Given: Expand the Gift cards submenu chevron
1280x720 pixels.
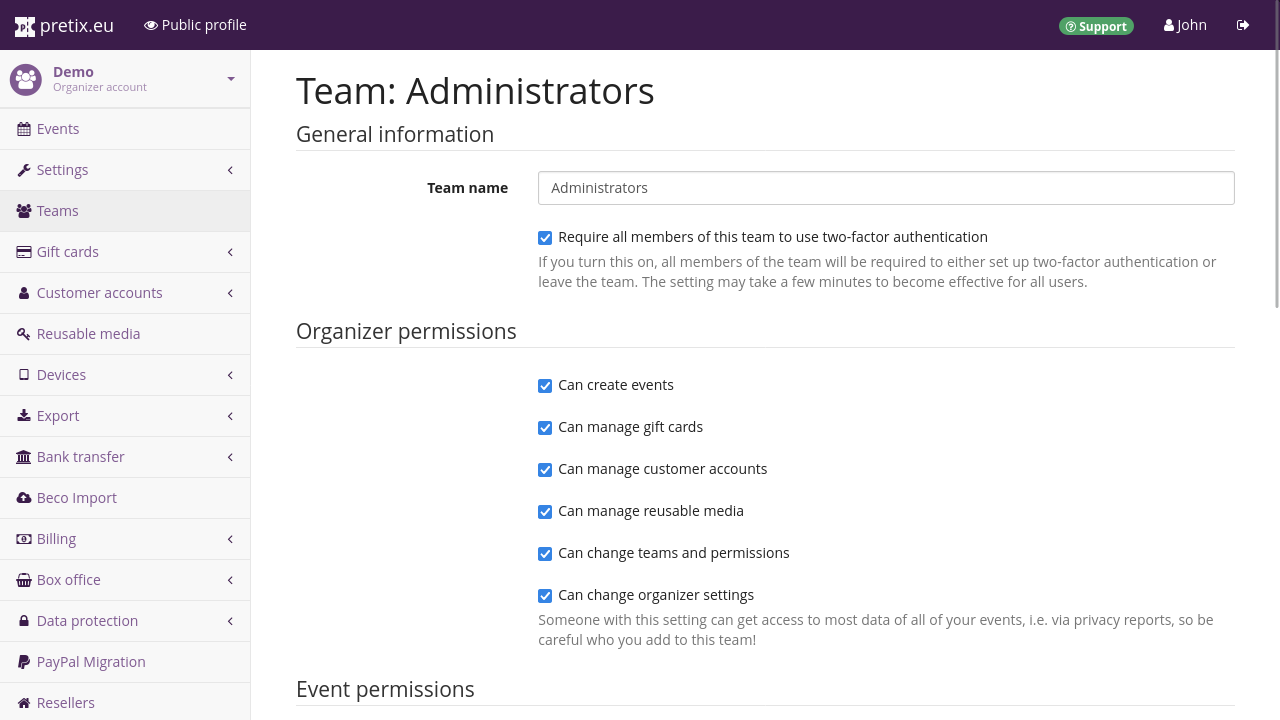Looking at the screenshot, I should pyautogui.click(x=230, y=252).
